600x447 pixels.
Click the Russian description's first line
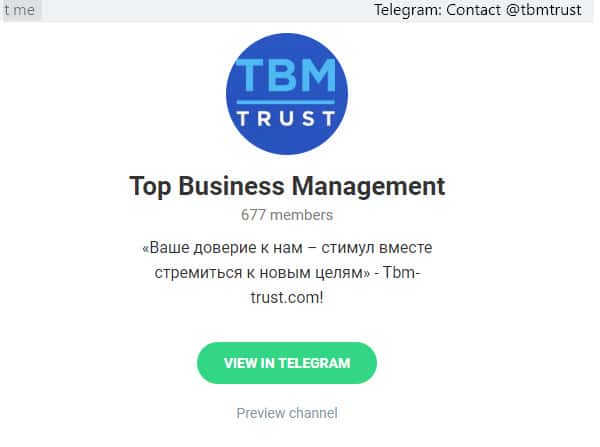(287, 248)
